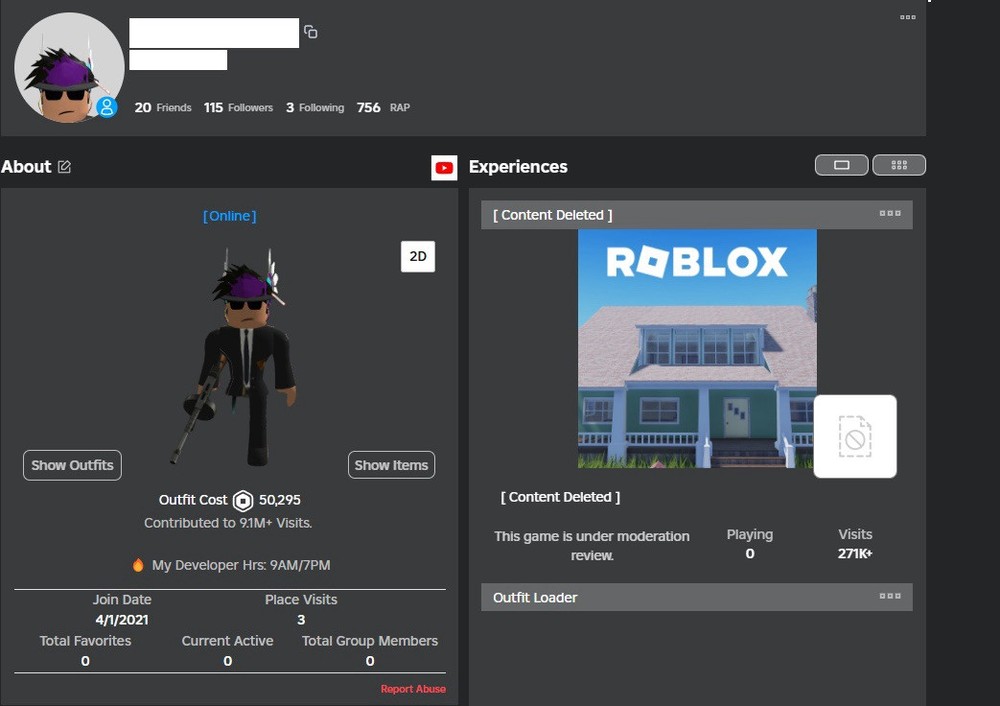1000x706 pixels.
Task: Copy the username with the copy icon
Action: click(310, 31)
